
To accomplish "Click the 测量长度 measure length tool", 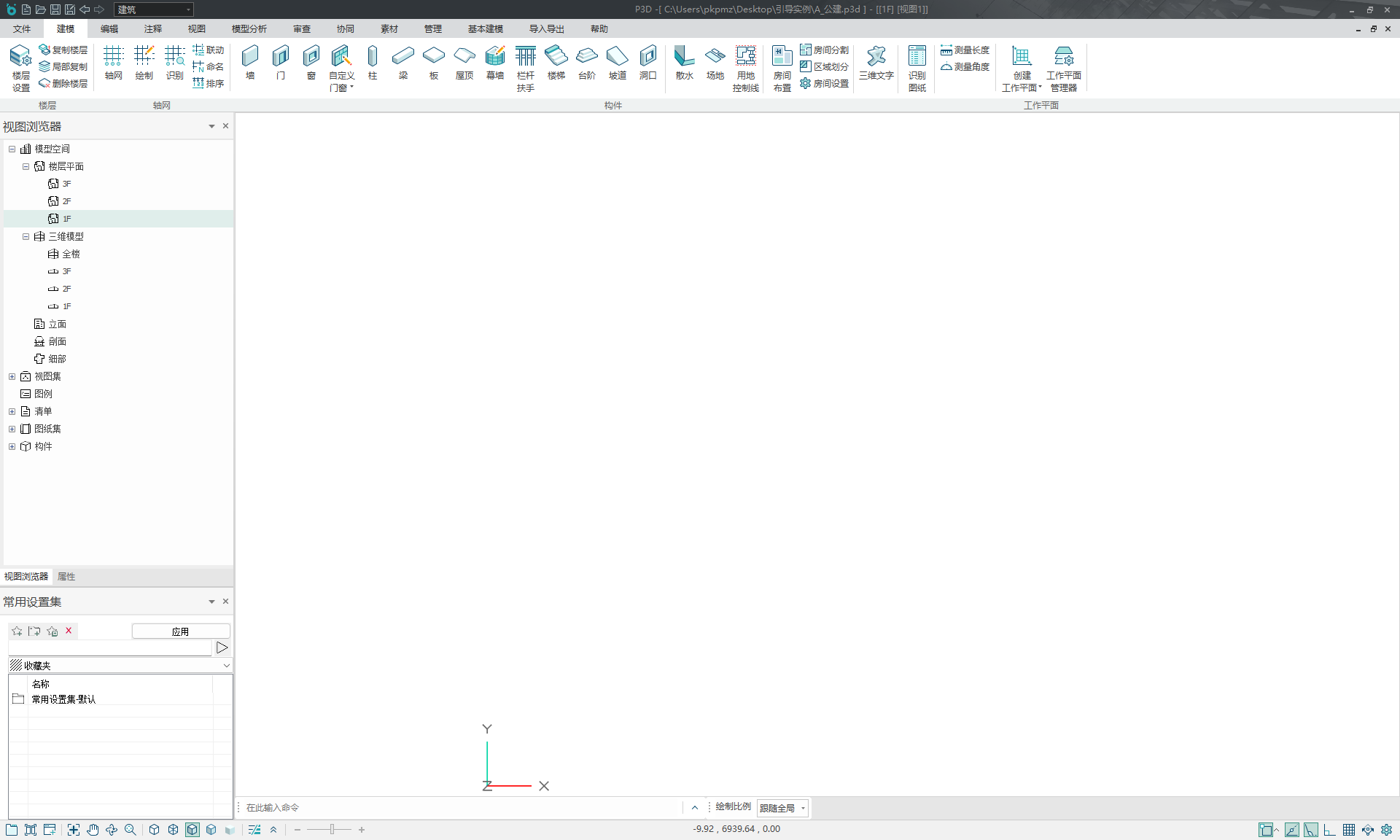I will pos(965,50).
